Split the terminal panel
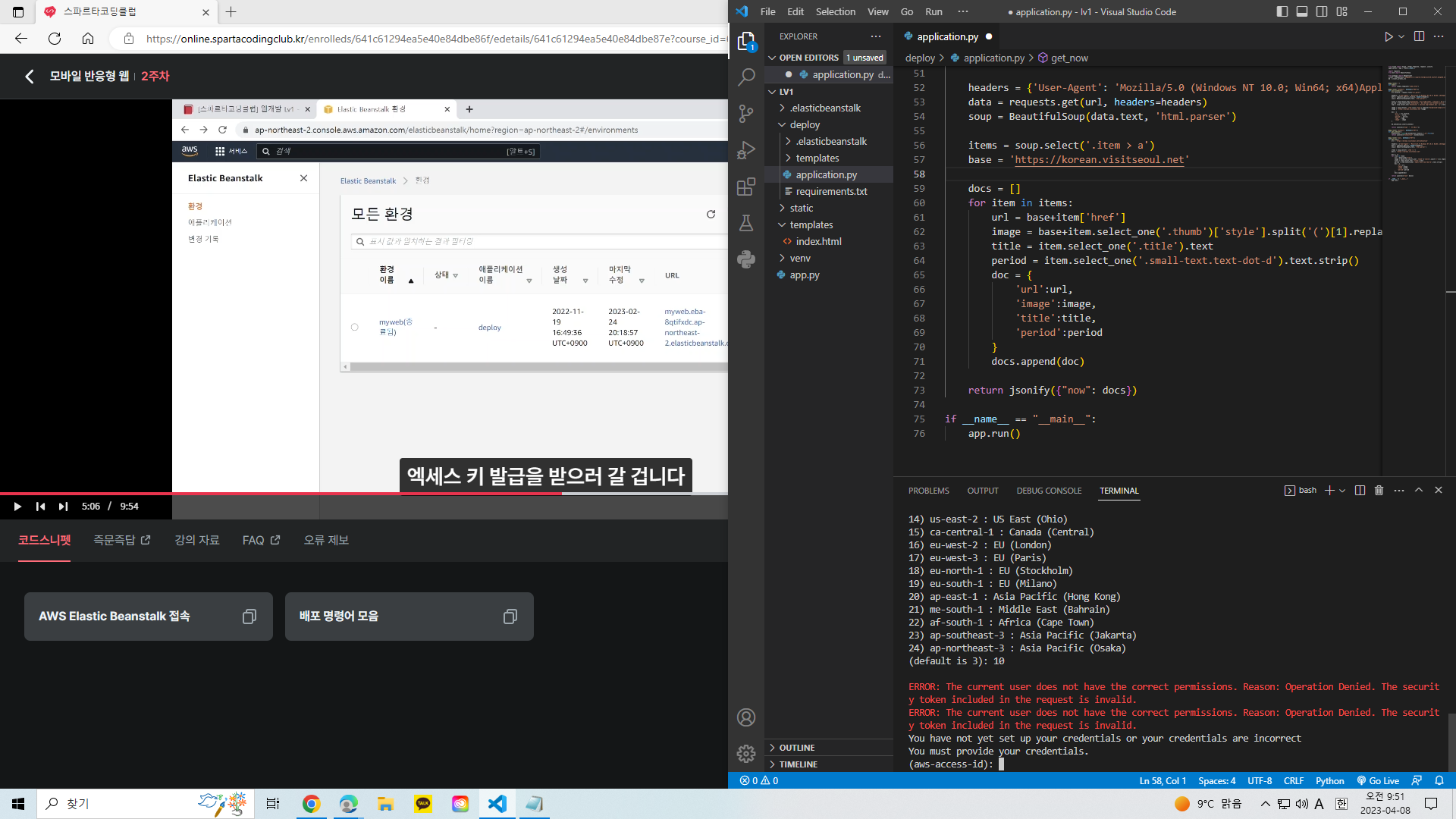The image size is (1456, 819). pyautogui.click(x=1360, y=491)
